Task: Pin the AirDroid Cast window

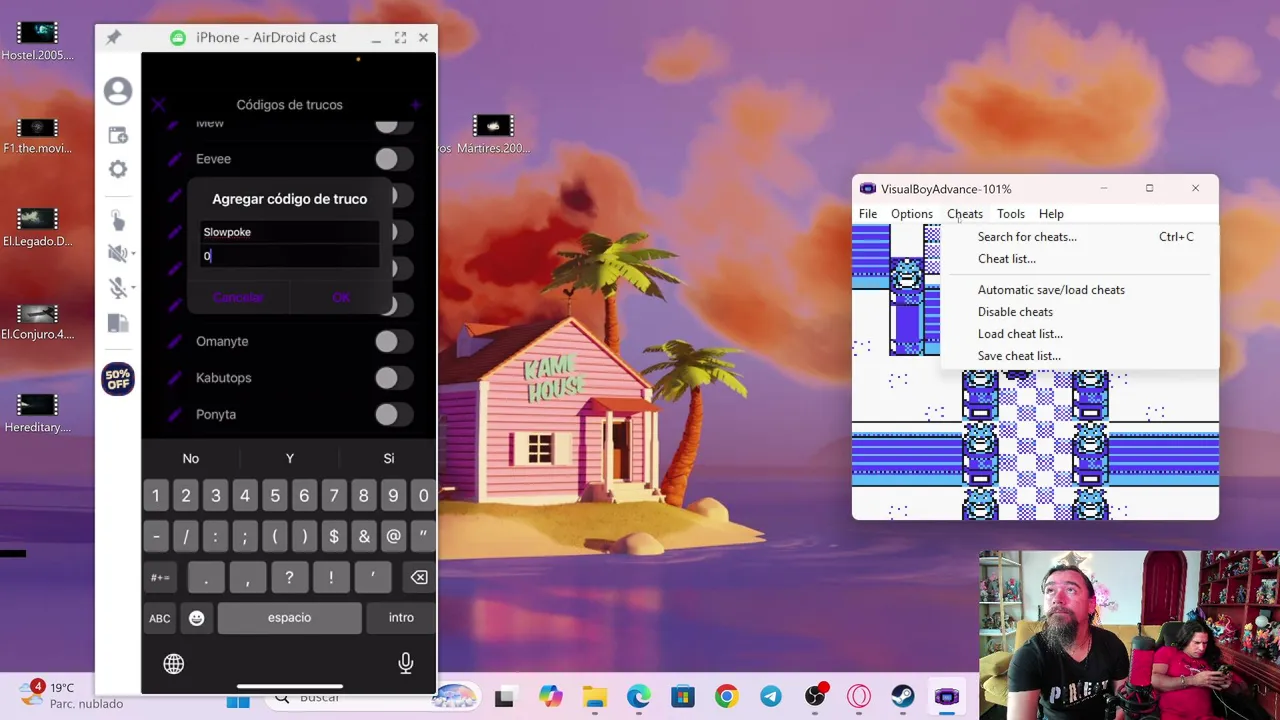Action: point(113,37)
